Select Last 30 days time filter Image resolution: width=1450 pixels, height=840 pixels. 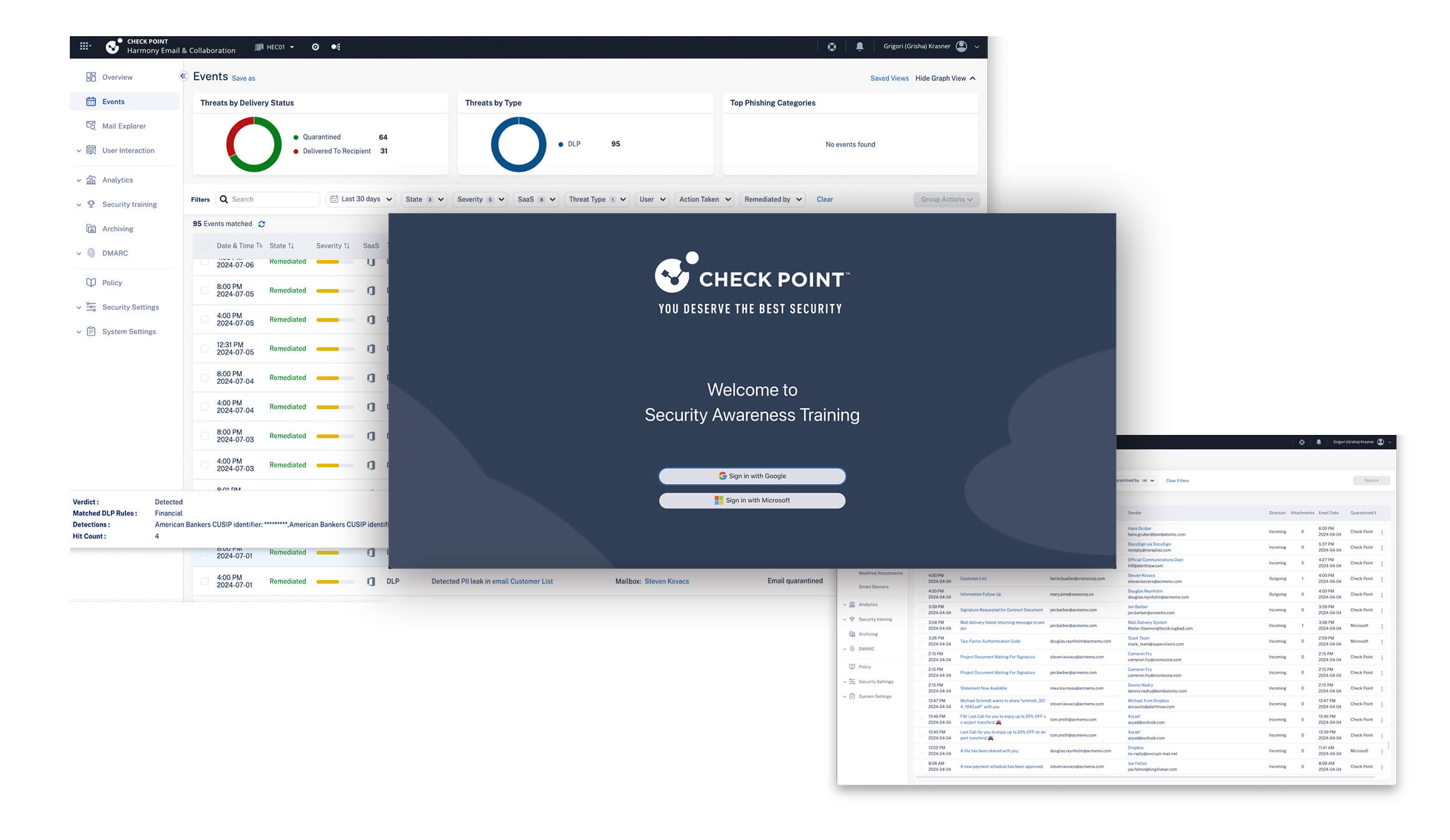(x=363, y=199)
